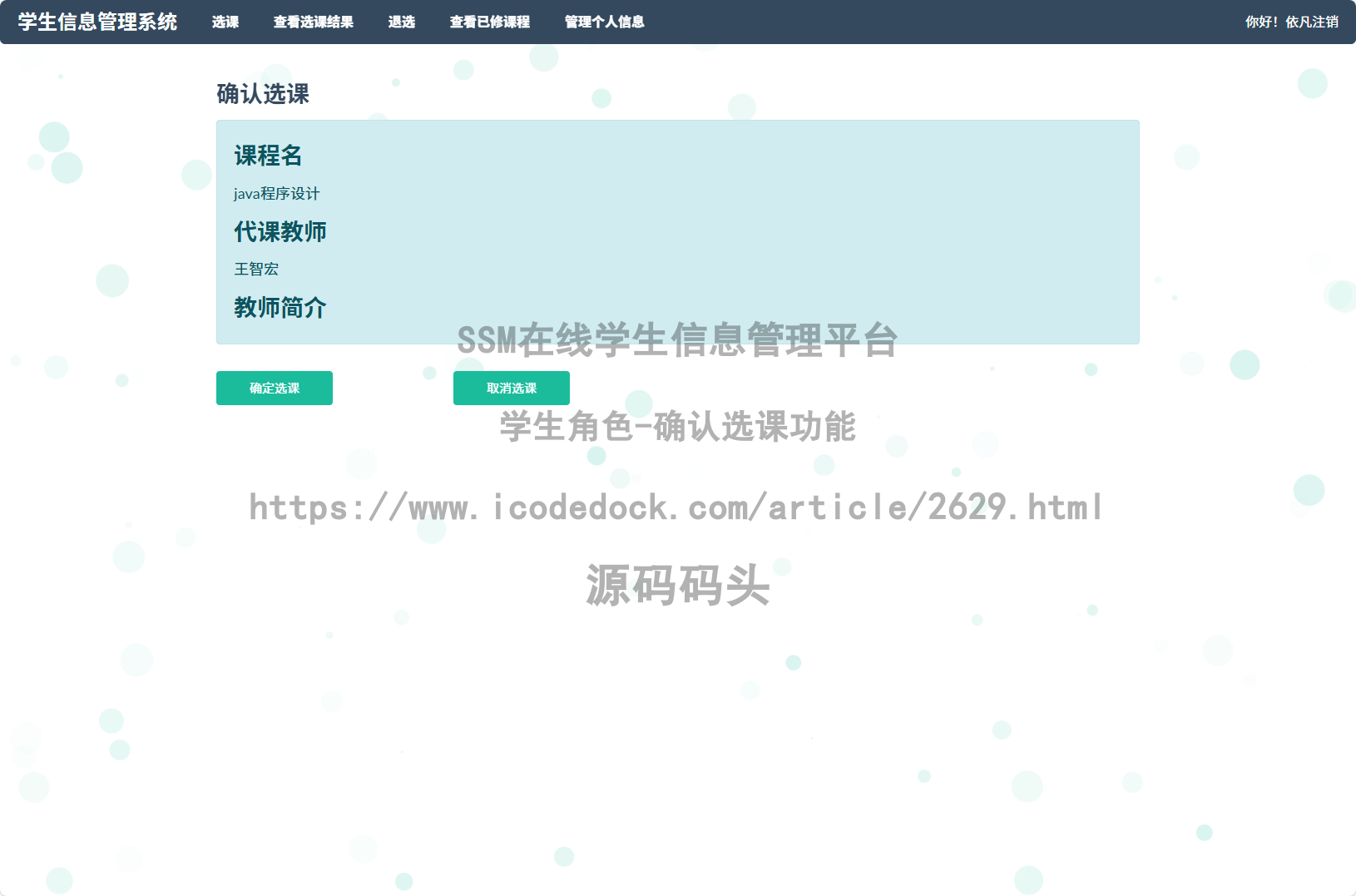Click the 教师简介 section heading
The image size is (1356, 896).
tap(280, 307)
